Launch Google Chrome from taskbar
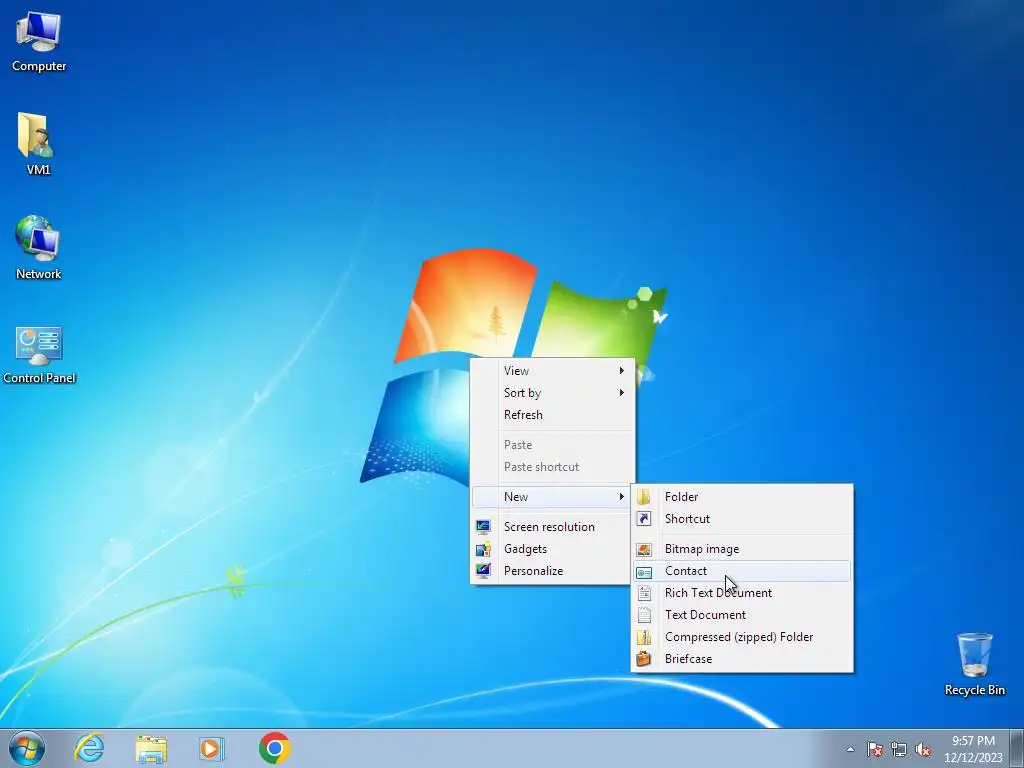This screenshot has height=768, width=1024. point(274,748)
